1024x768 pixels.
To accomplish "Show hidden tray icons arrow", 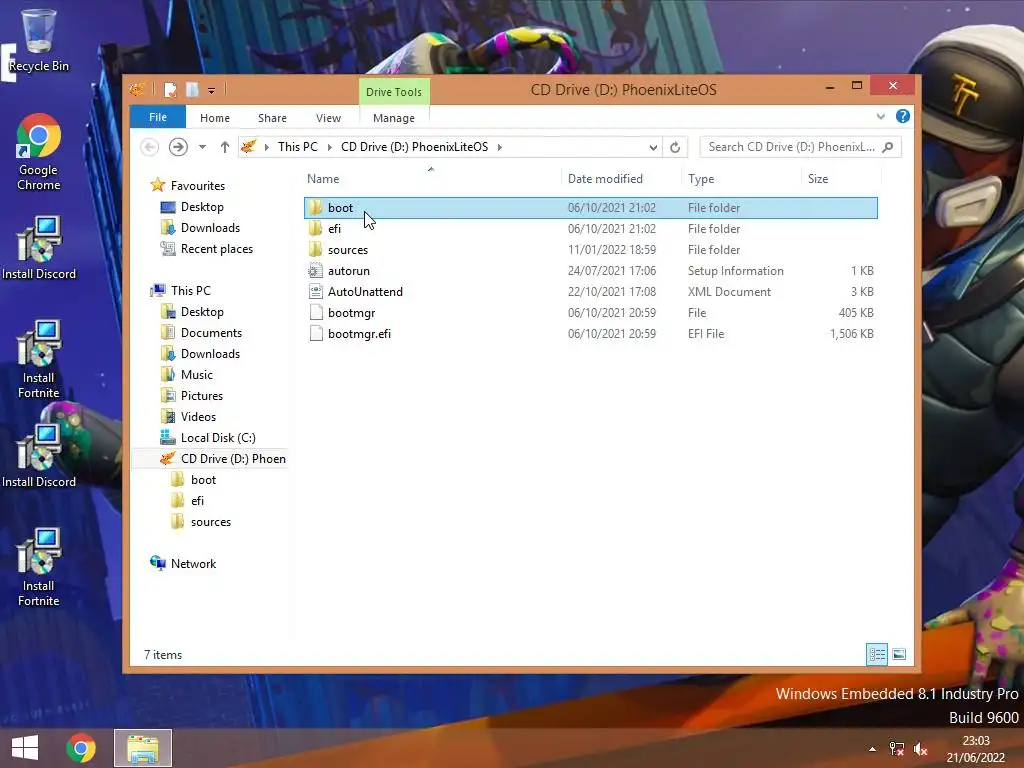I will [x=872, y=749].
